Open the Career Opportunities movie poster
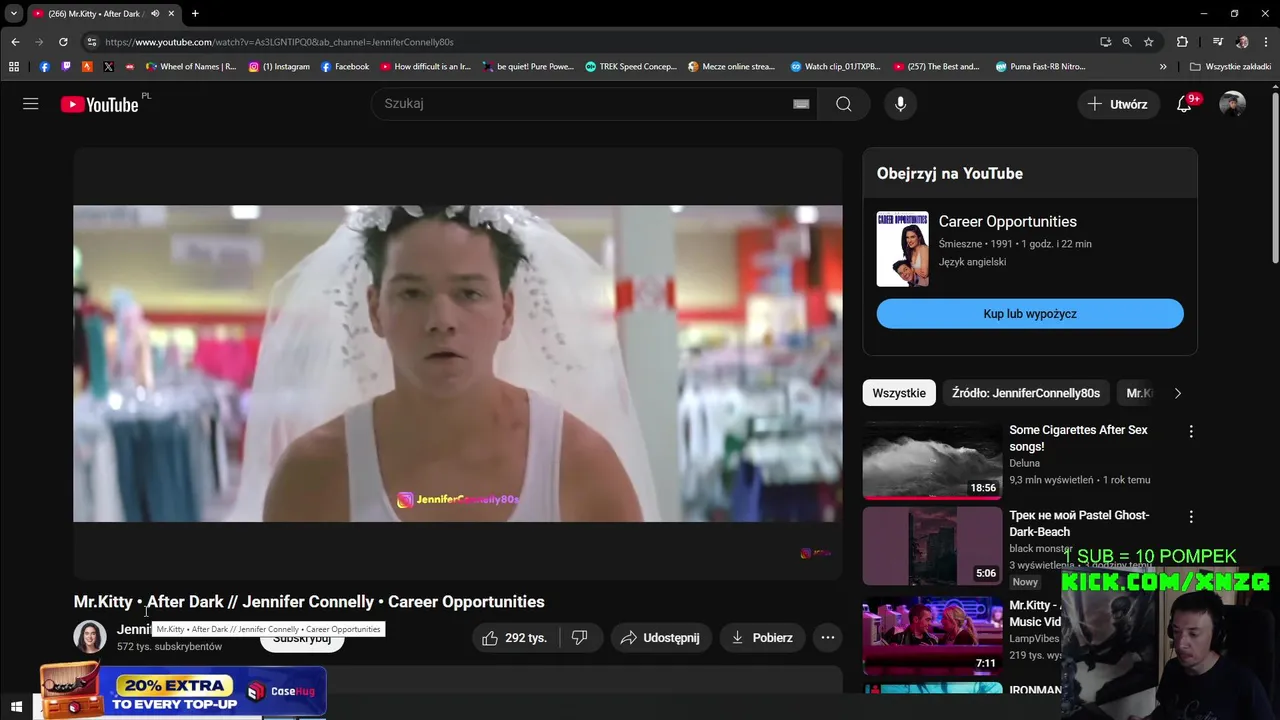 tap(903, 249)
